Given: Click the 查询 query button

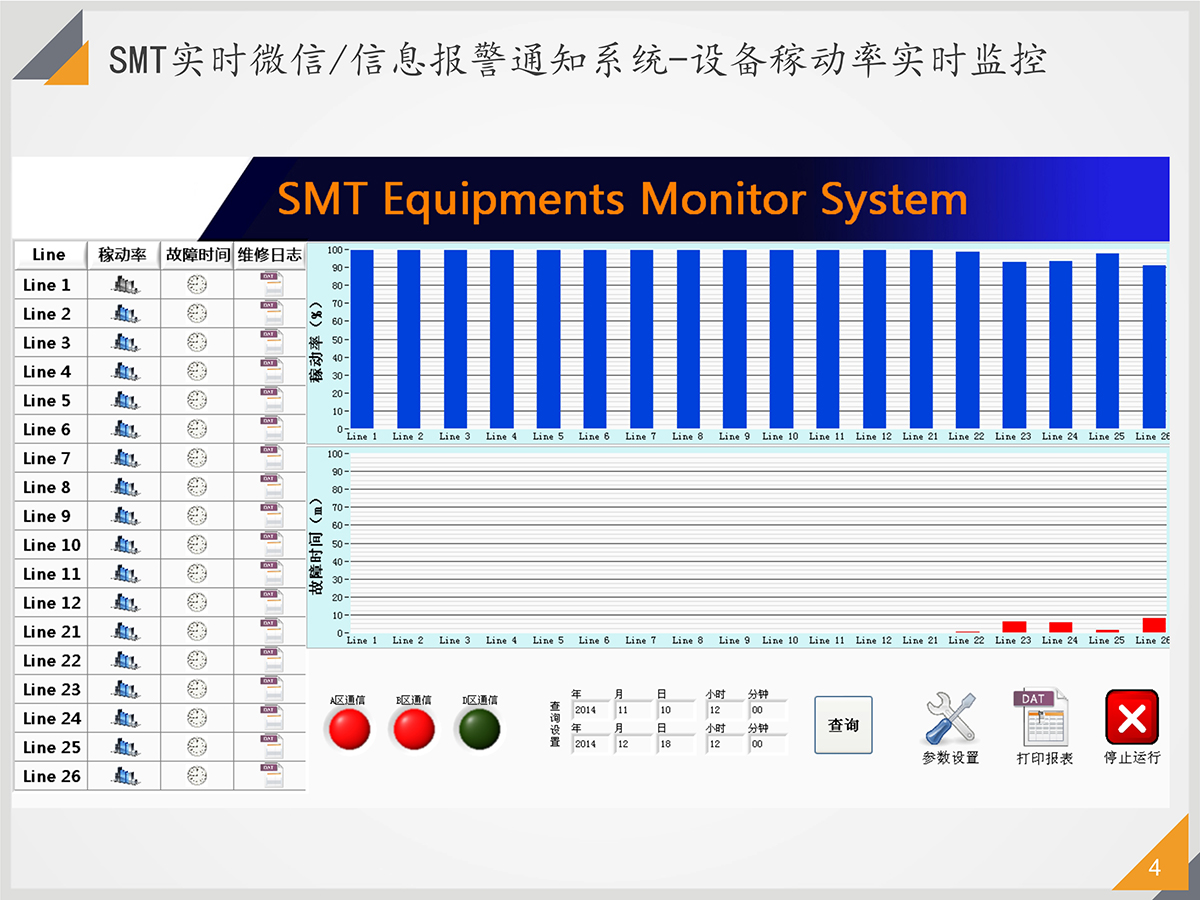Looking at the screenshot, I should coord(843,725).
